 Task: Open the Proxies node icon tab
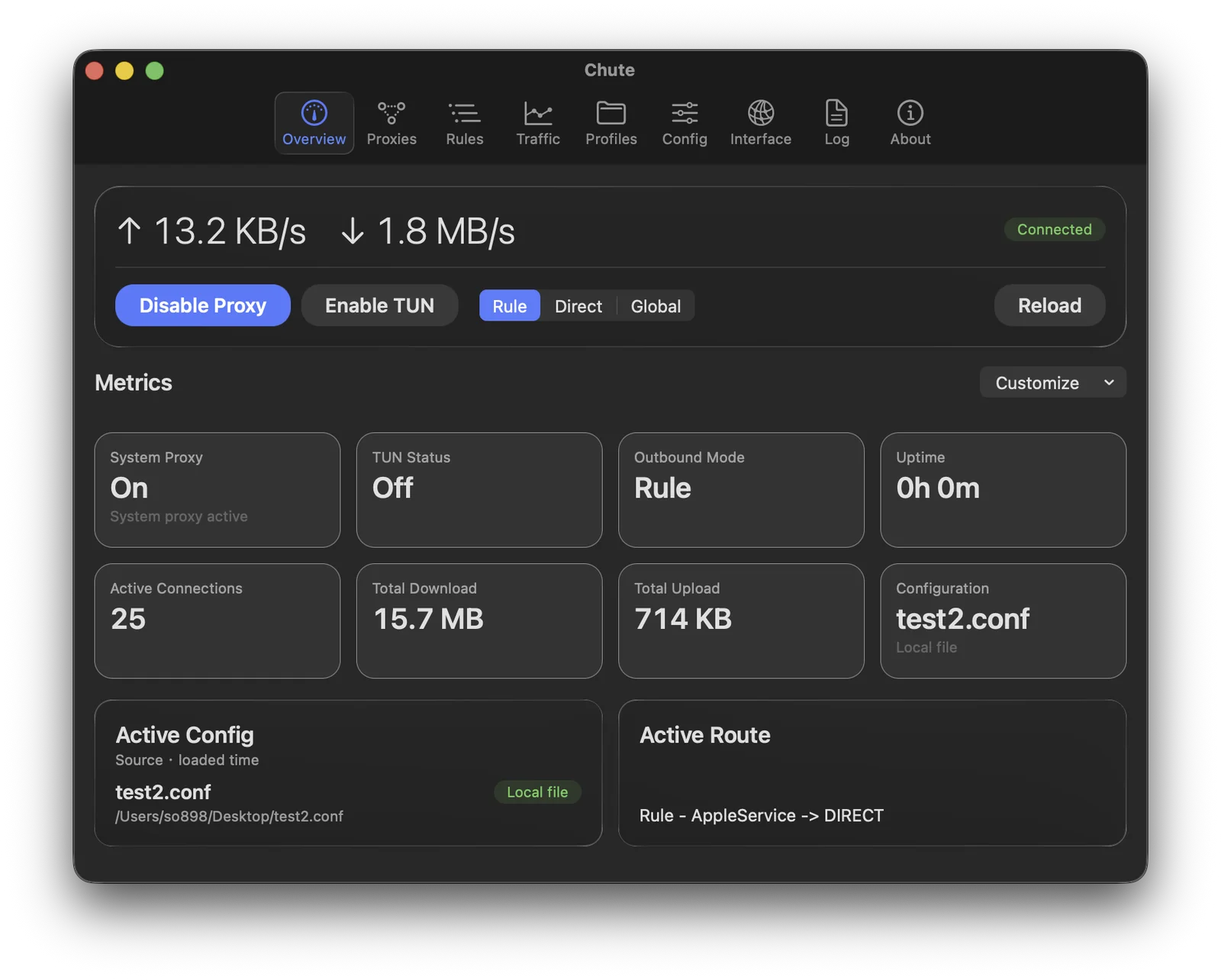391,123
